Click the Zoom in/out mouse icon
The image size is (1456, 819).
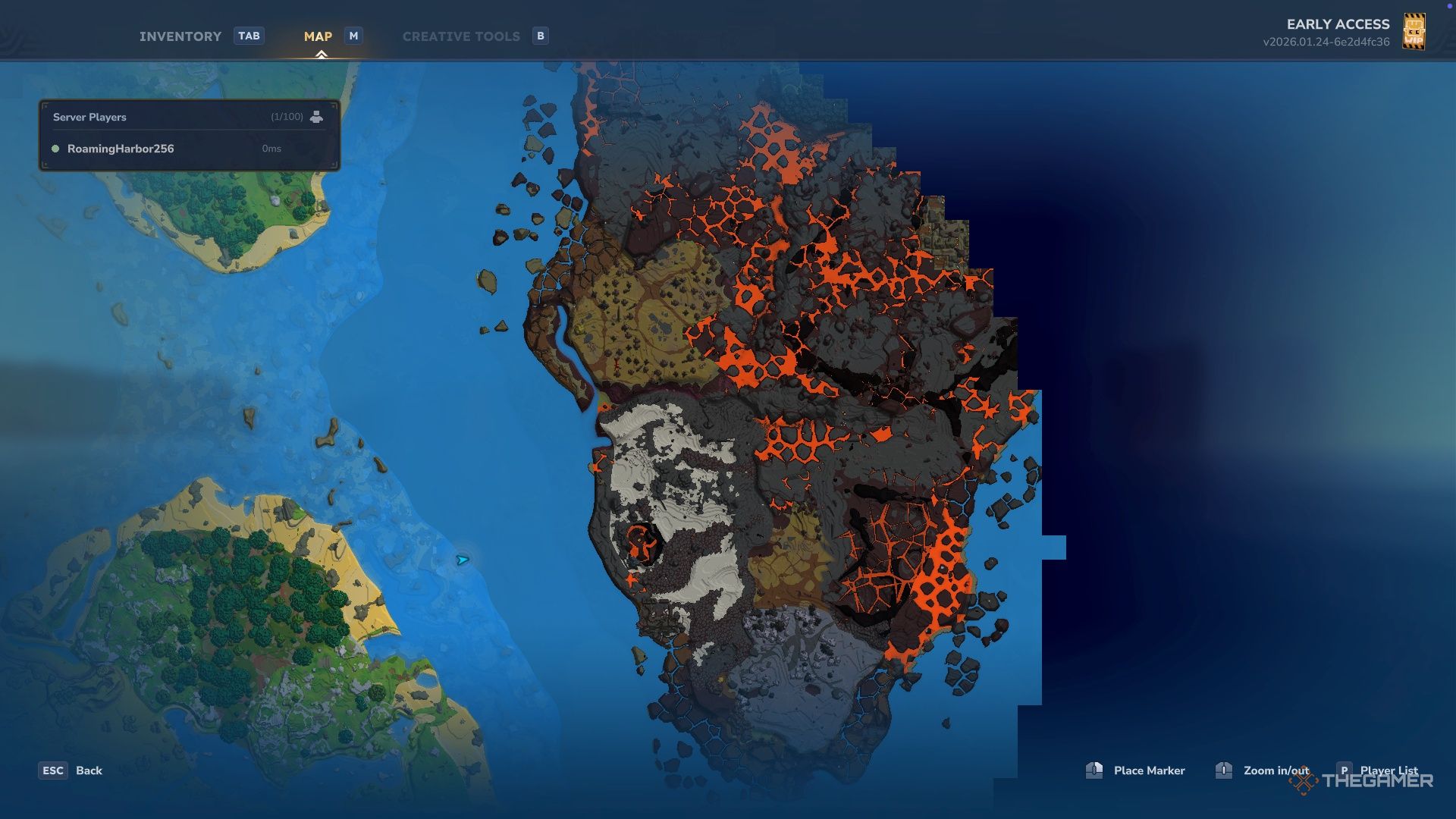click(x=1223, y=770)
